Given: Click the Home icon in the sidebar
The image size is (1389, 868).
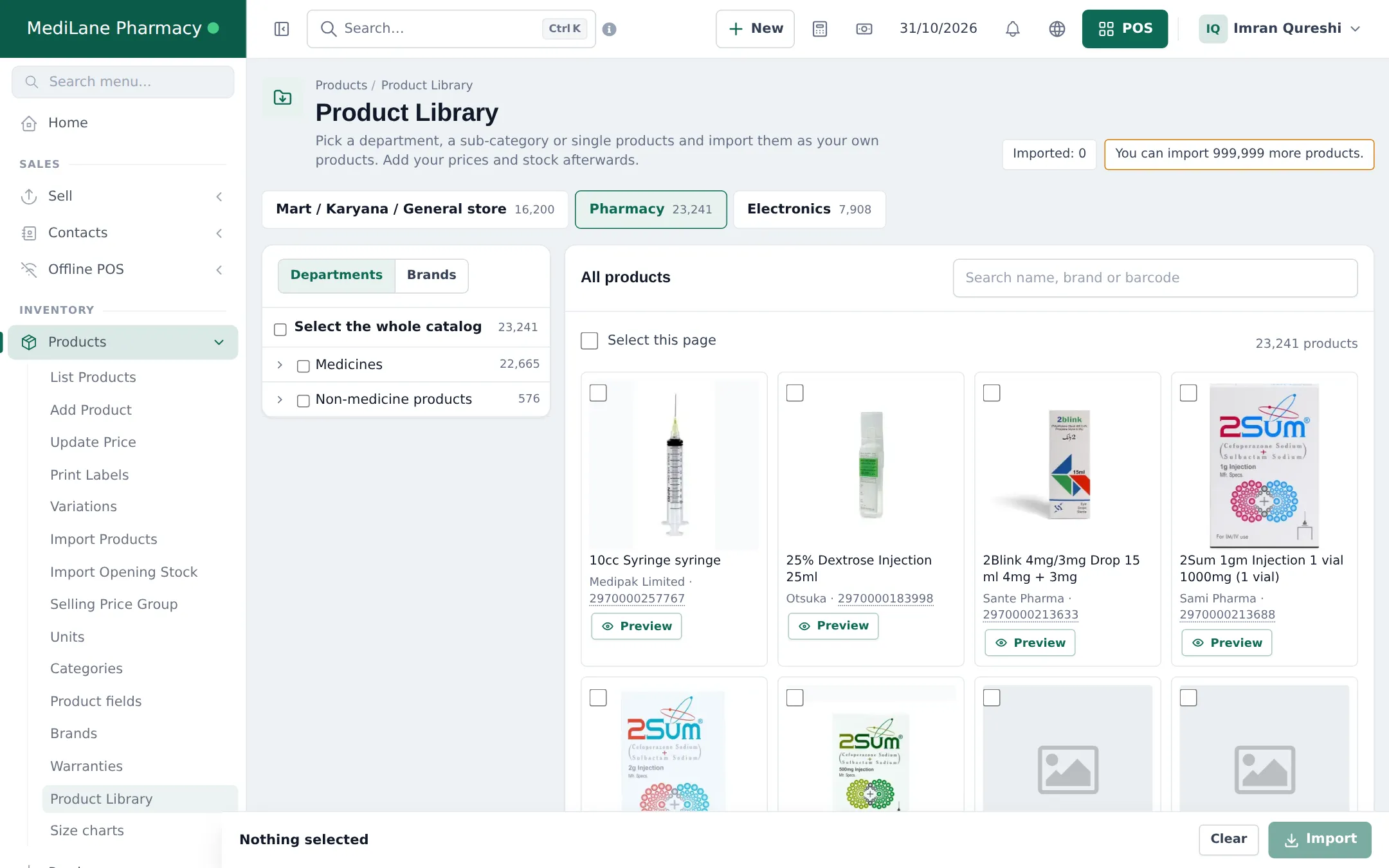Looking at the screenshot, I should tap(29, 123).
